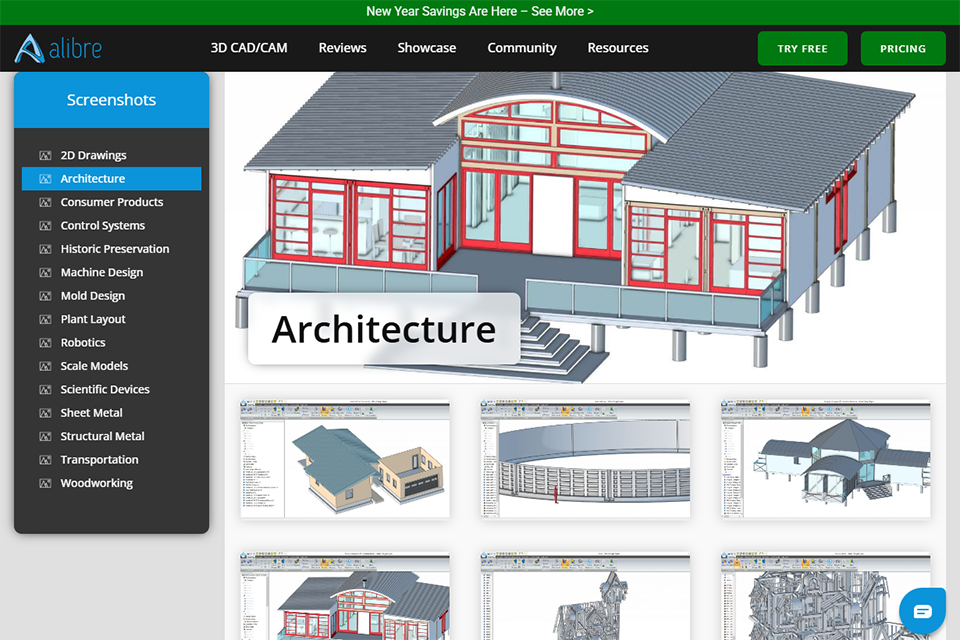Open the 3D CAD/CAM menu
This screenshot has width=960, height=640.
[x=249, y=48]
